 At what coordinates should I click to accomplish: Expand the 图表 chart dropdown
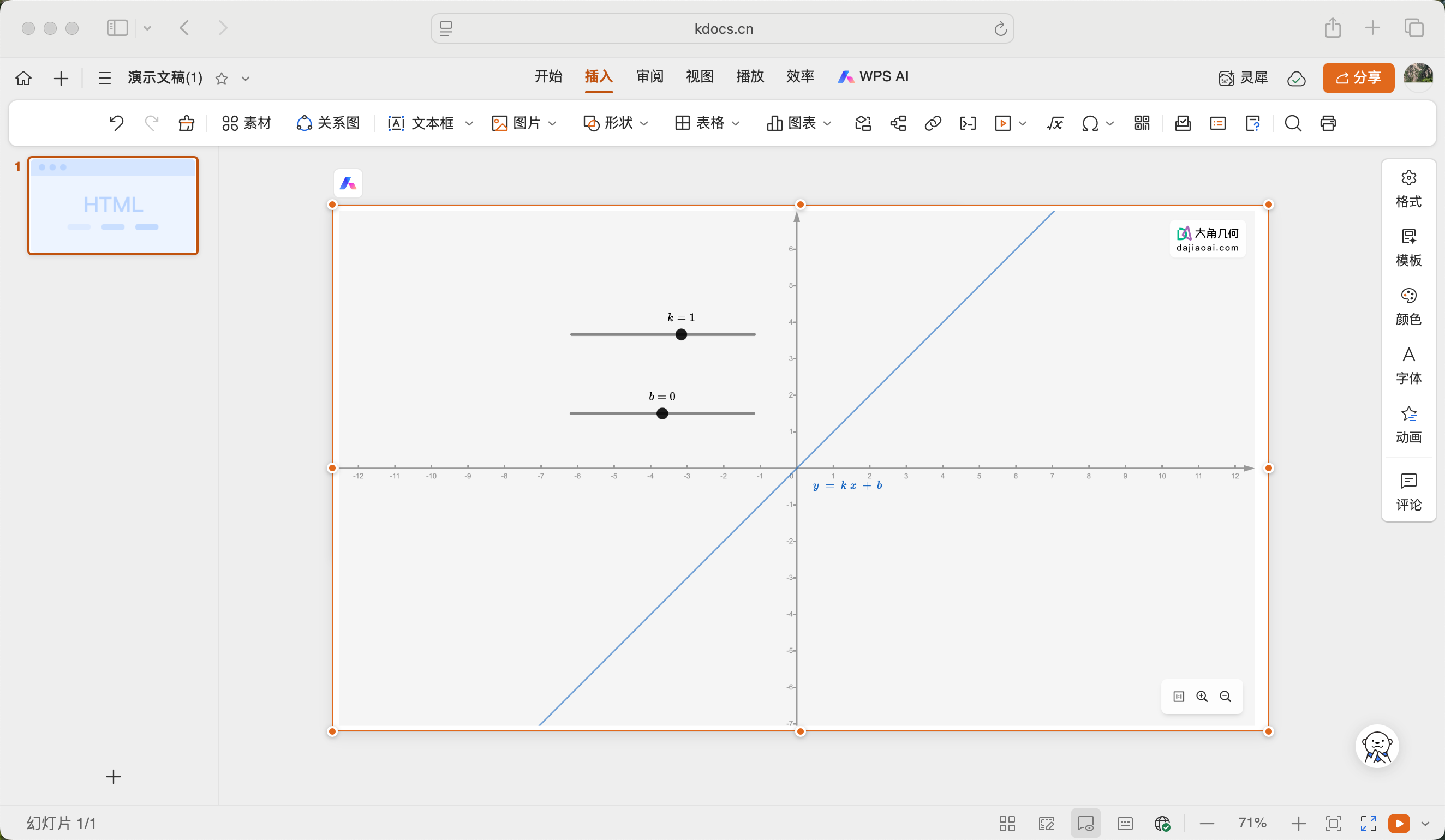point(827,123)
